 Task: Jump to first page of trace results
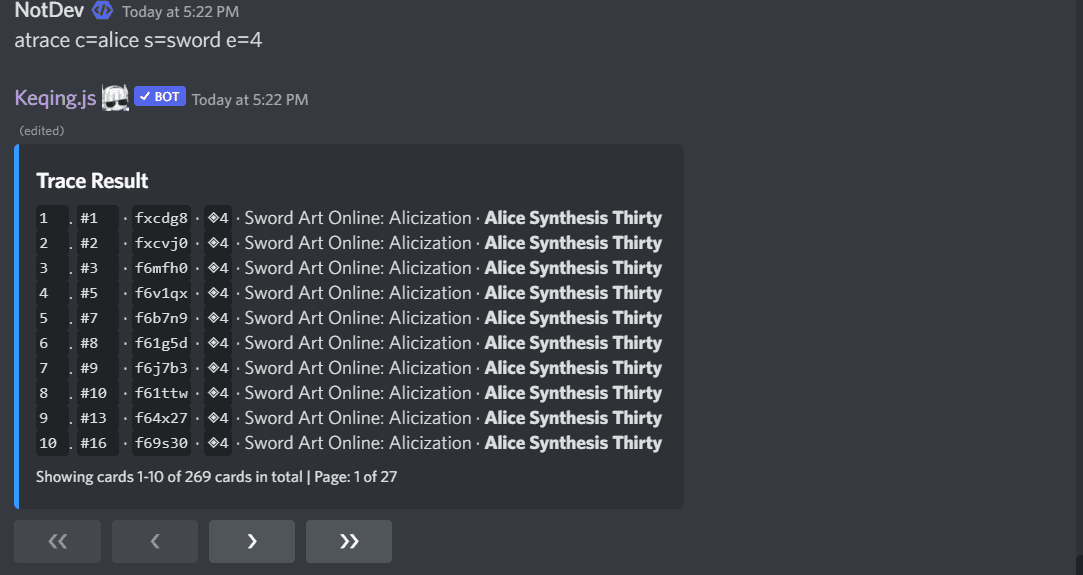coord(57,541)
